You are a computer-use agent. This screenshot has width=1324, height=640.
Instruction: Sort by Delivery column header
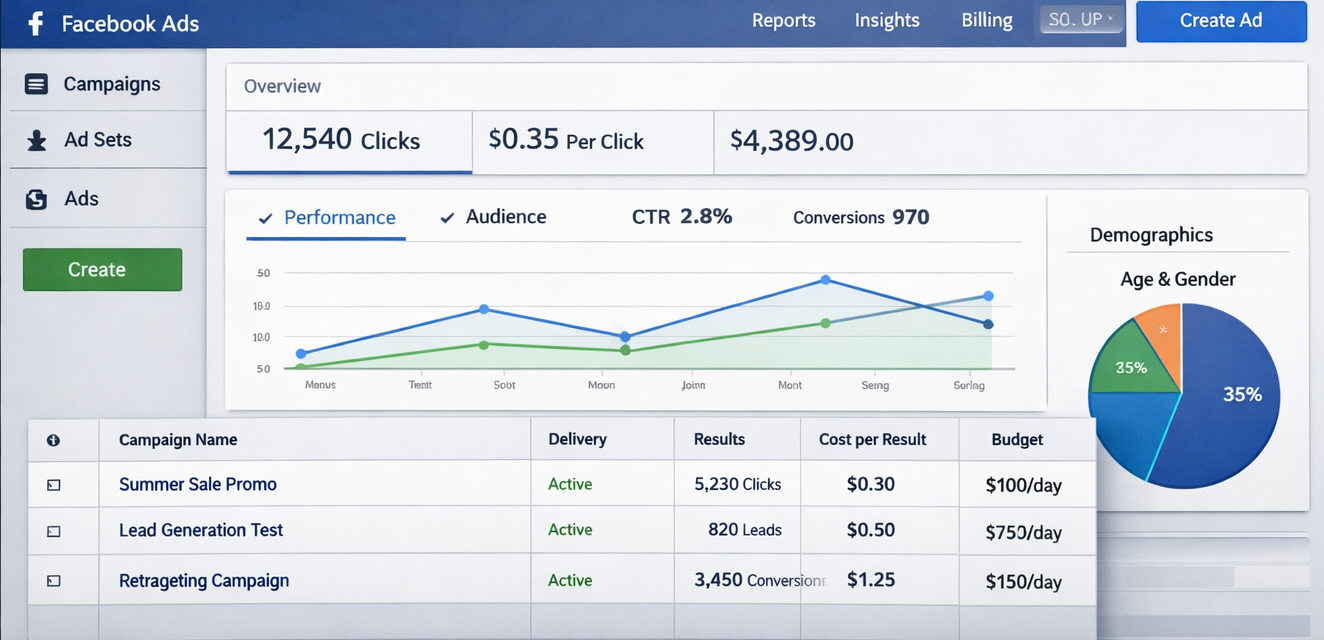(577, 439)
